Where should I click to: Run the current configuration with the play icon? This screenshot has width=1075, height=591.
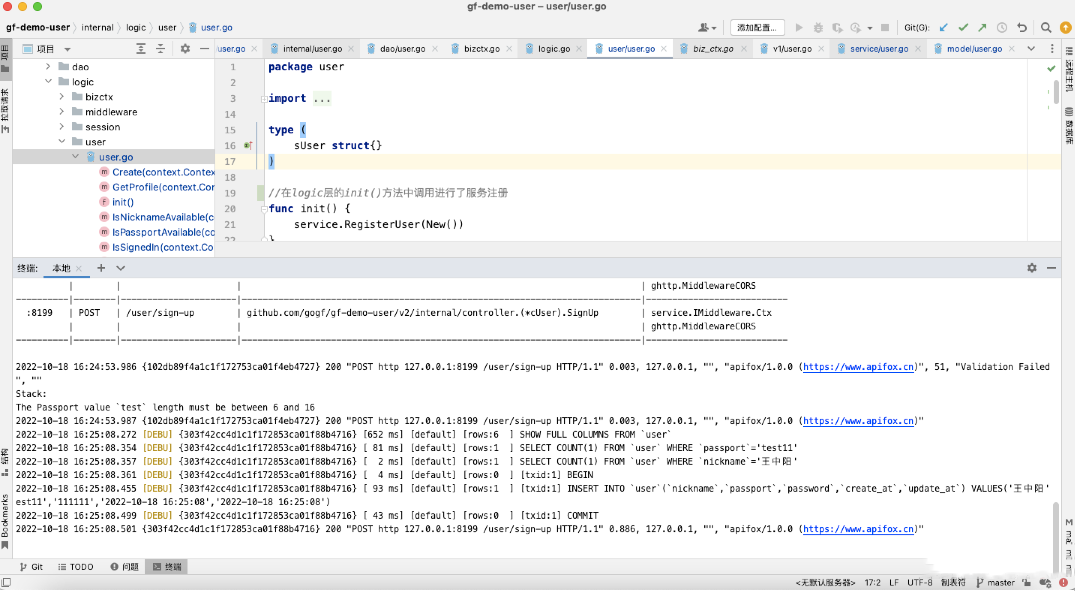(799, 27)
